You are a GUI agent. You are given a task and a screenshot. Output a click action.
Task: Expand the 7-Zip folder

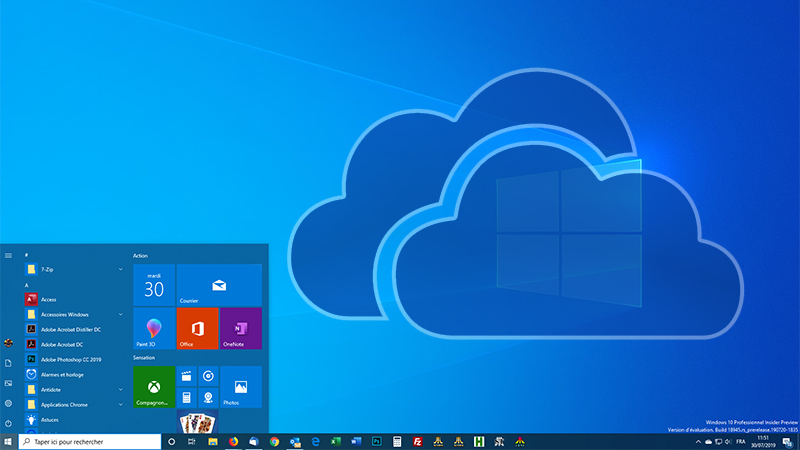point(75,269)
